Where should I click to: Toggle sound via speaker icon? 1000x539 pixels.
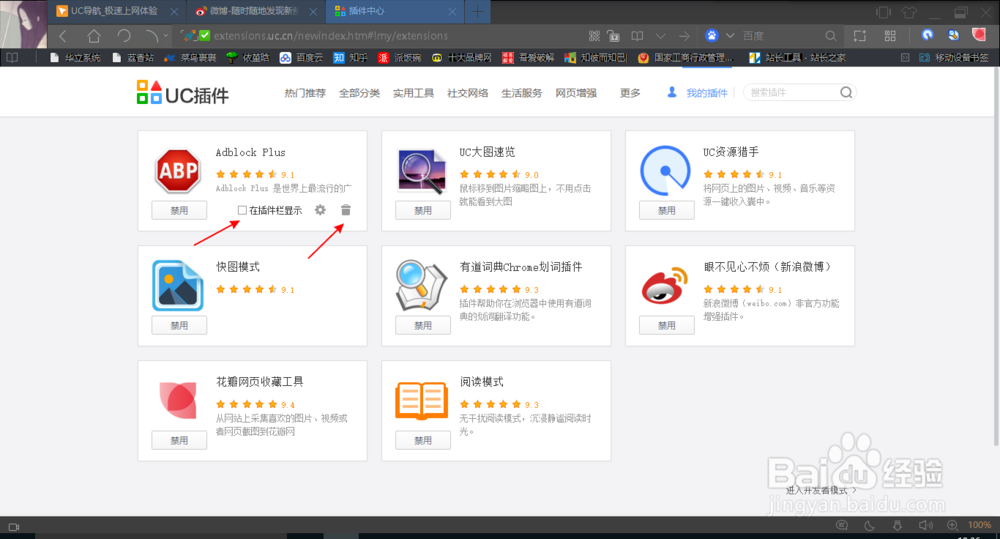[x=925, y=526]
